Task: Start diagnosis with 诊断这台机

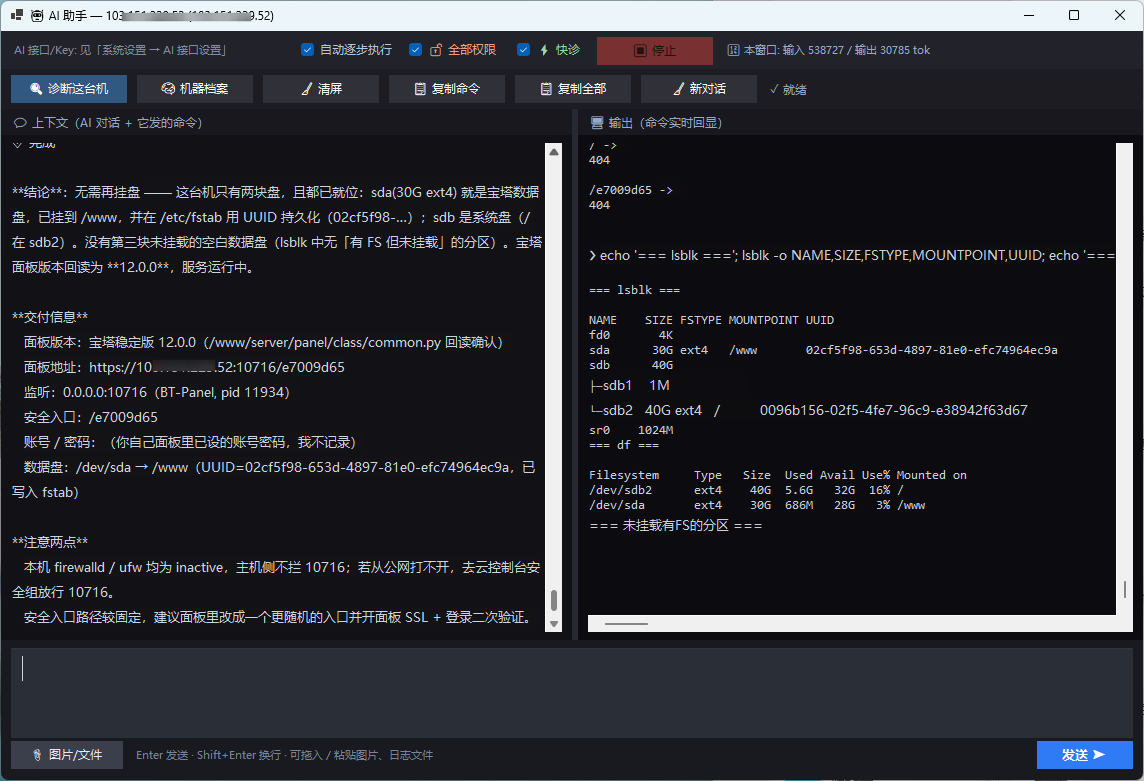Action: point(69,89)
